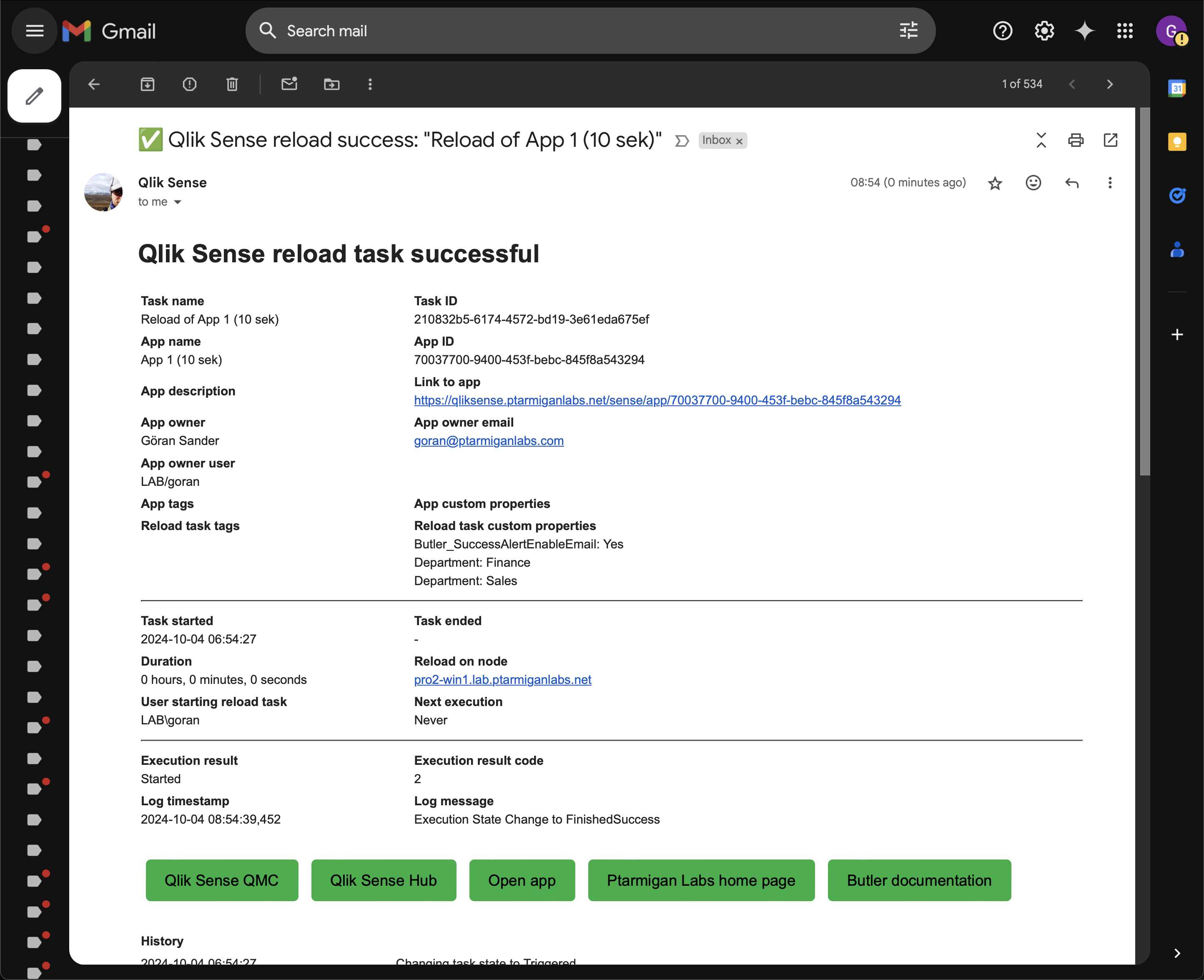Viewport: 1204px width, 980px height.
Task: Open the Google apps grid
Action: pyautogui.click(x=1124, y=30)
